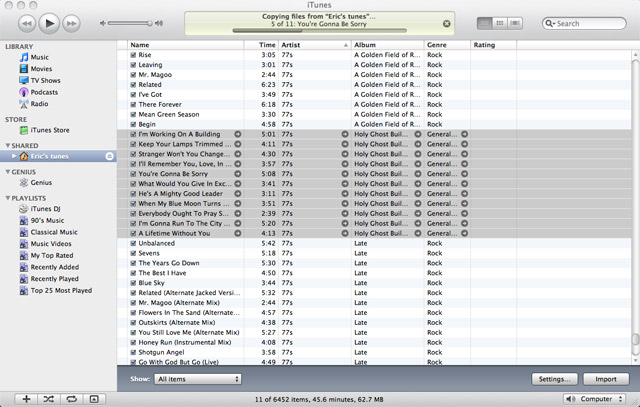
Task: Sort by the Genre column
Action: [447, 45]
